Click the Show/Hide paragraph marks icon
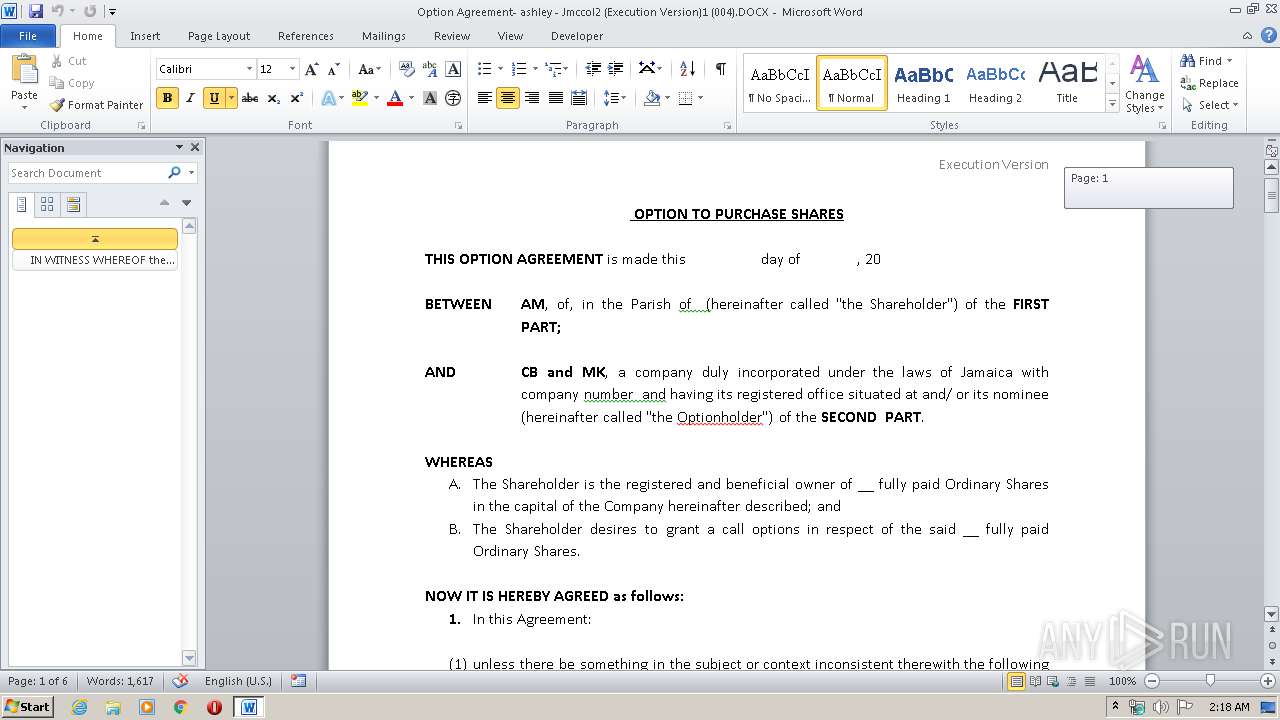Screen dimensions: 1280x720 coord(720,69)
